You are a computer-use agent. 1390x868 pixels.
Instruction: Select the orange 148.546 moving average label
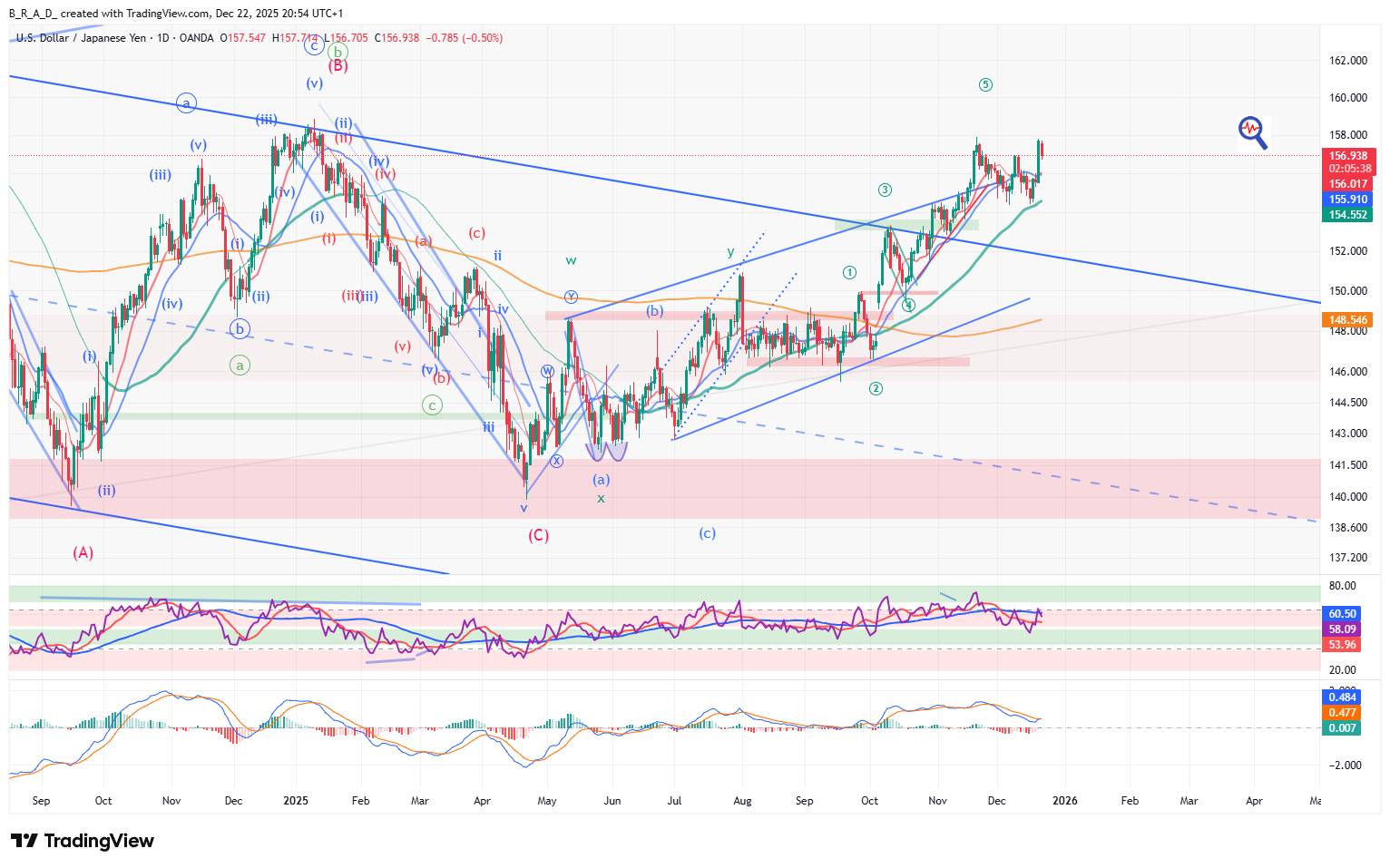point(1349,320)
